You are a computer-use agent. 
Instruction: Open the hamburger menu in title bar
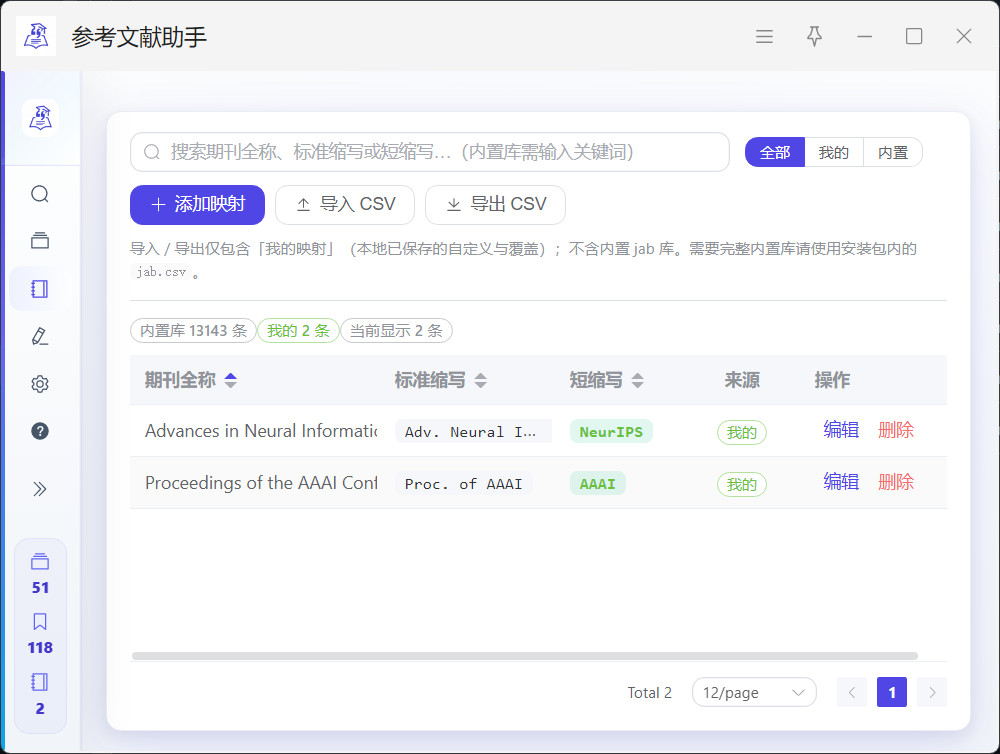(764, 36)
